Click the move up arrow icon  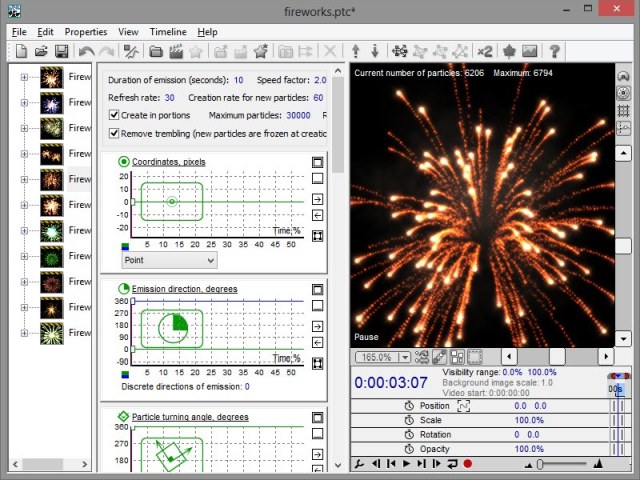(355, 51)
